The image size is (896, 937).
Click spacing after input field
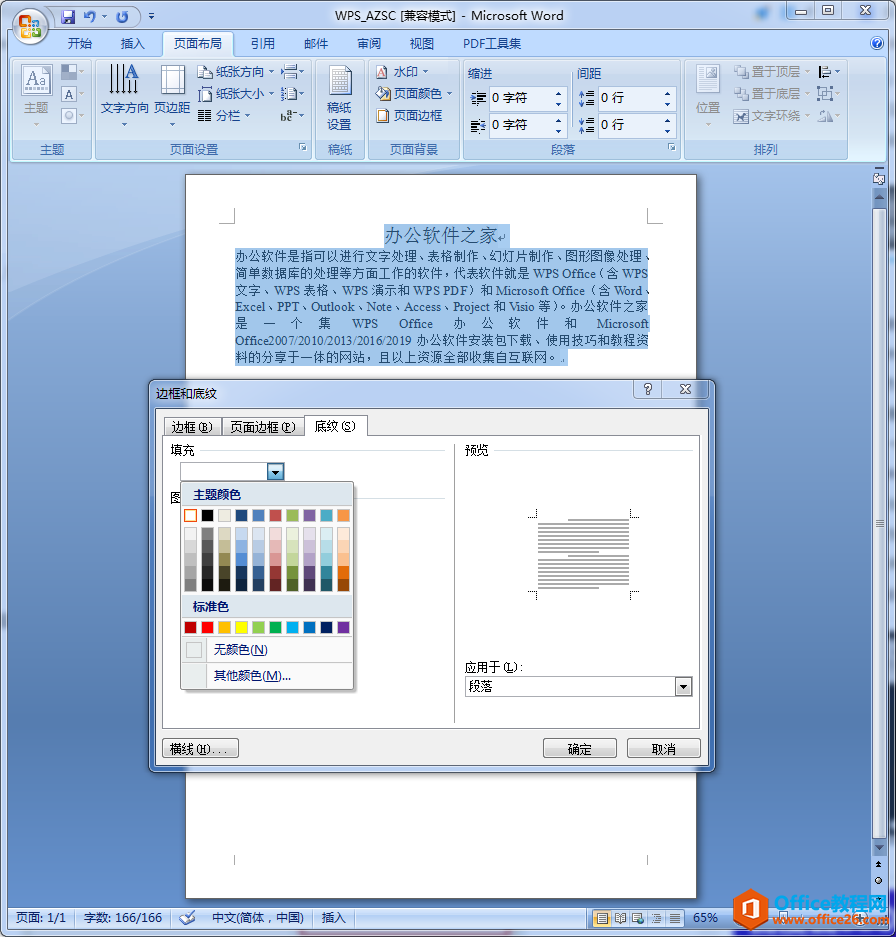(629, 125)
